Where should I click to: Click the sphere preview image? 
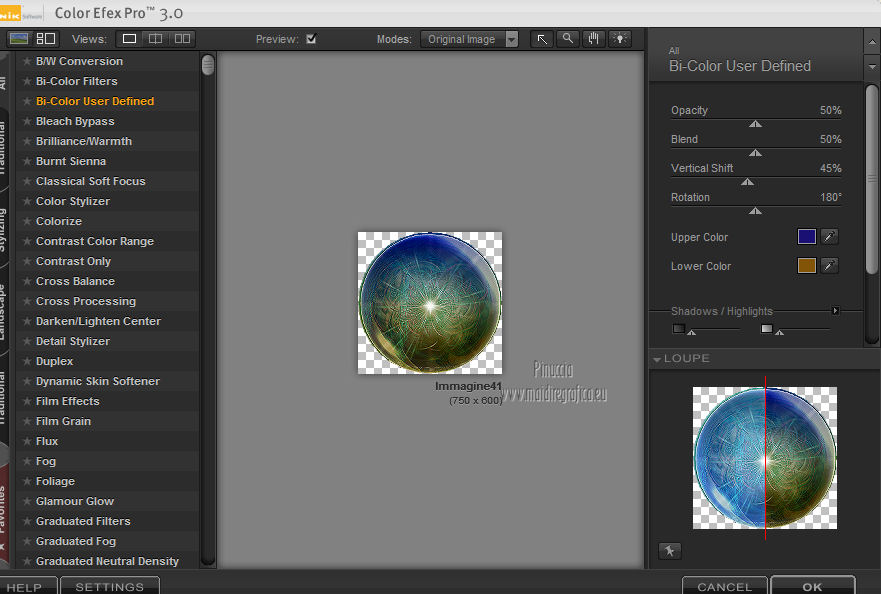(430, 303)
